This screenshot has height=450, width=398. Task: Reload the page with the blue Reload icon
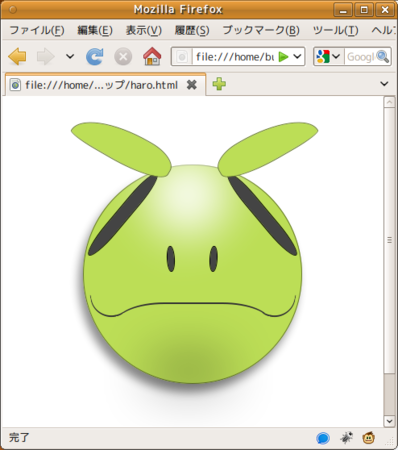pyautogui.click(x=95, y=56)
